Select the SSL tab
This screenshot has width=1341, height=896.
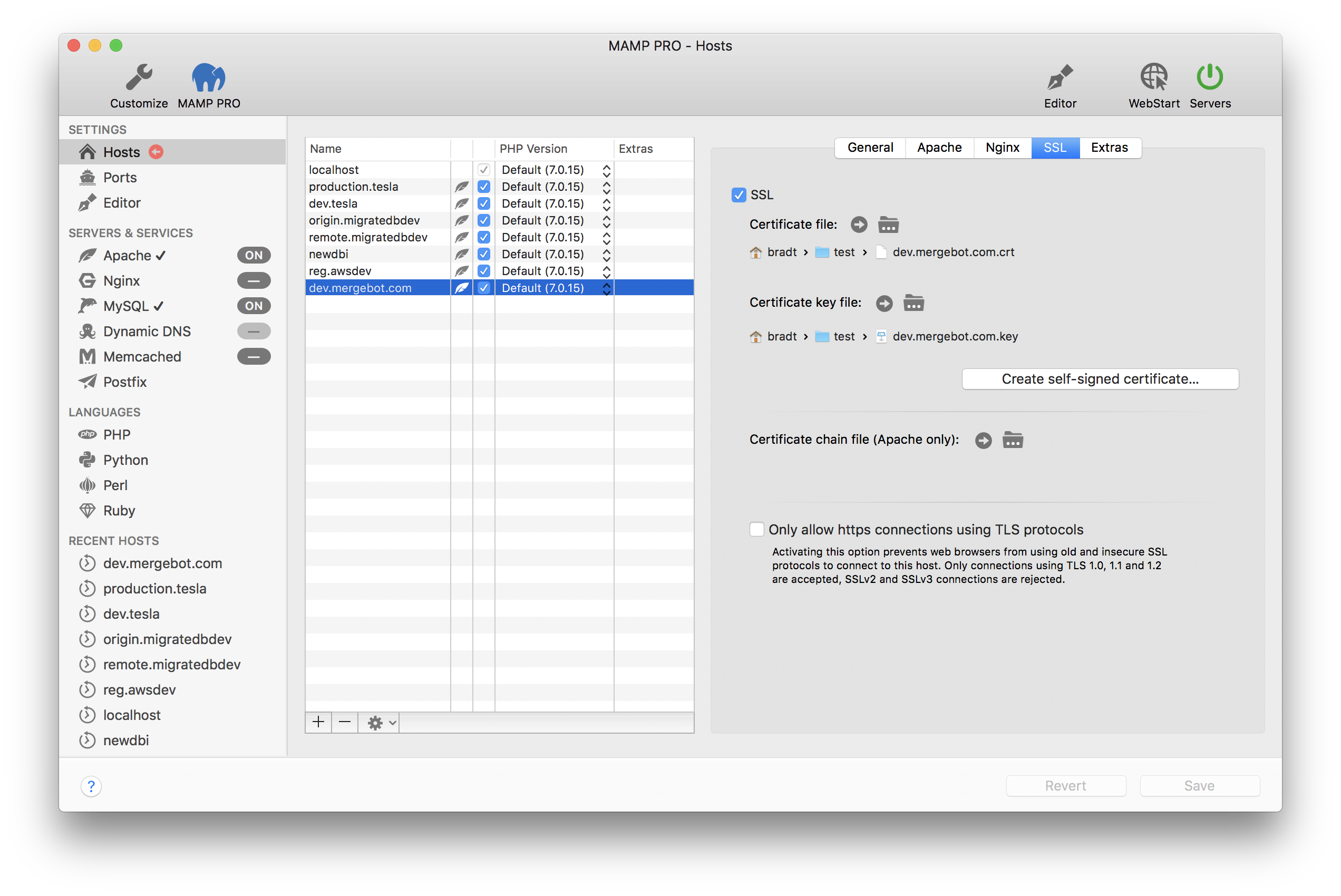(x=1055, y=148)
